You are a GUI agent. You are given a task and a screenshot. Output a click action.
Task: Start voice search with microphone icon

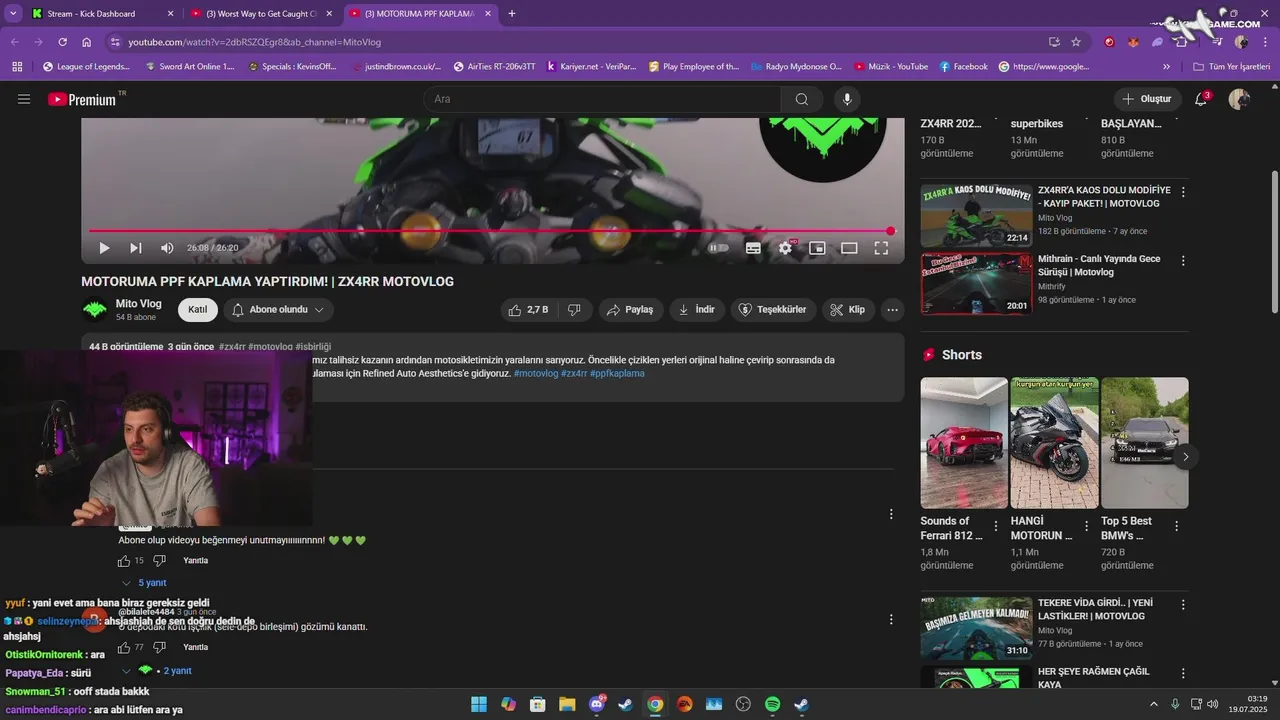847,99
